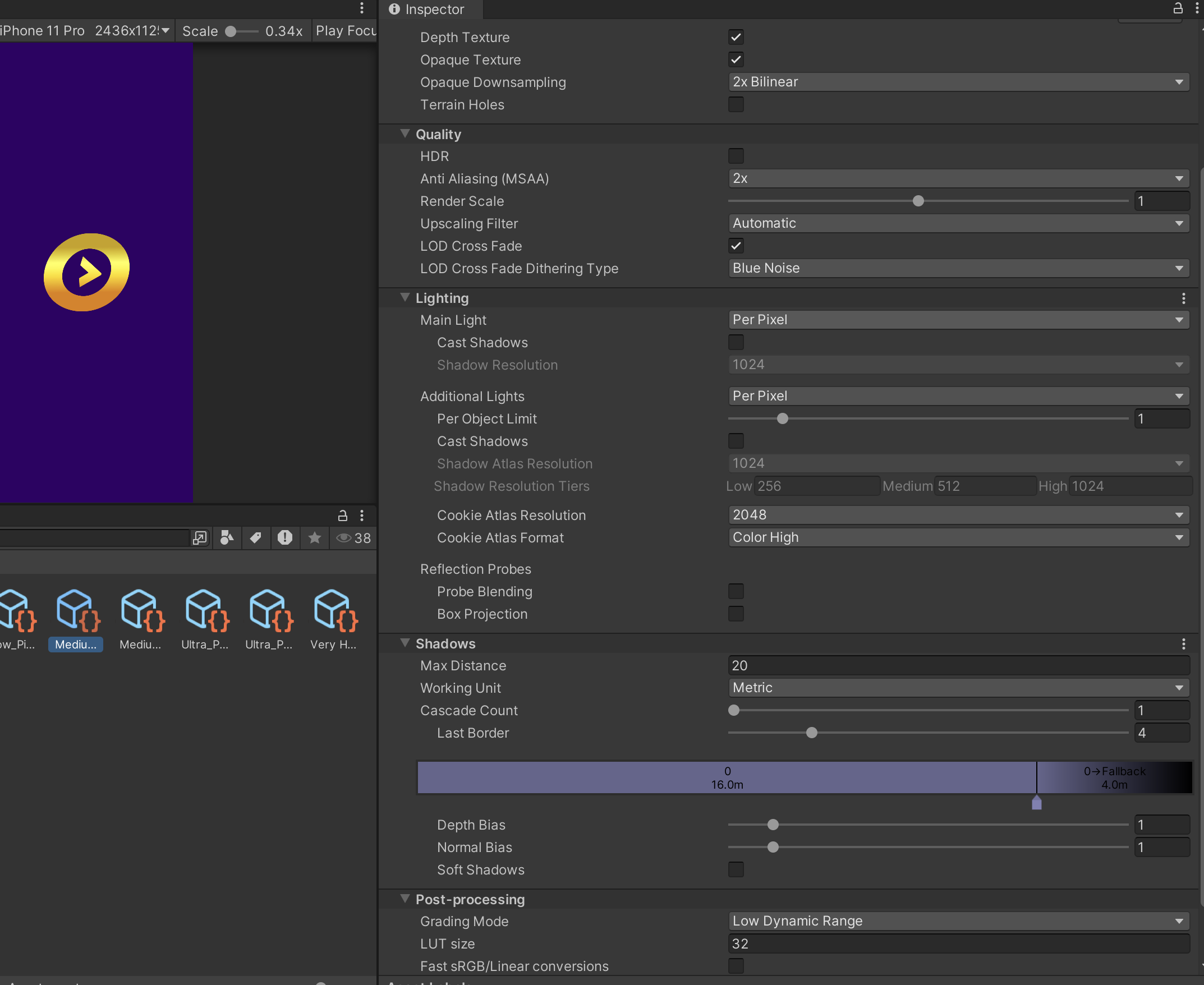
Task: Open the Opaque Downsampling dropdown
Action: click(958, 82)
